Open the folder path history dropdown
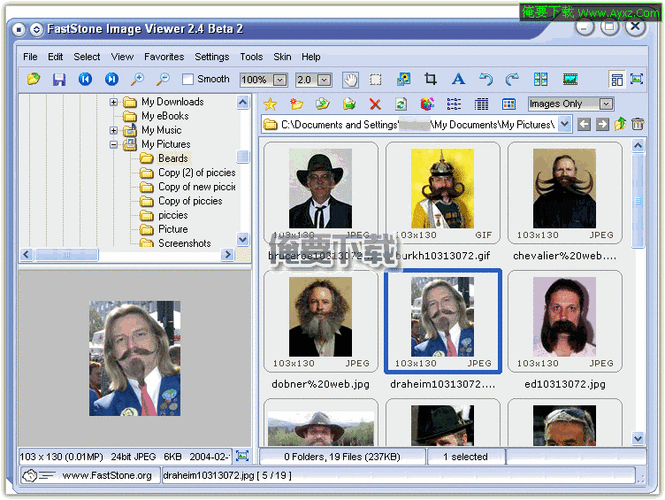This screenshot has height=500, width=665. [564, 124]
